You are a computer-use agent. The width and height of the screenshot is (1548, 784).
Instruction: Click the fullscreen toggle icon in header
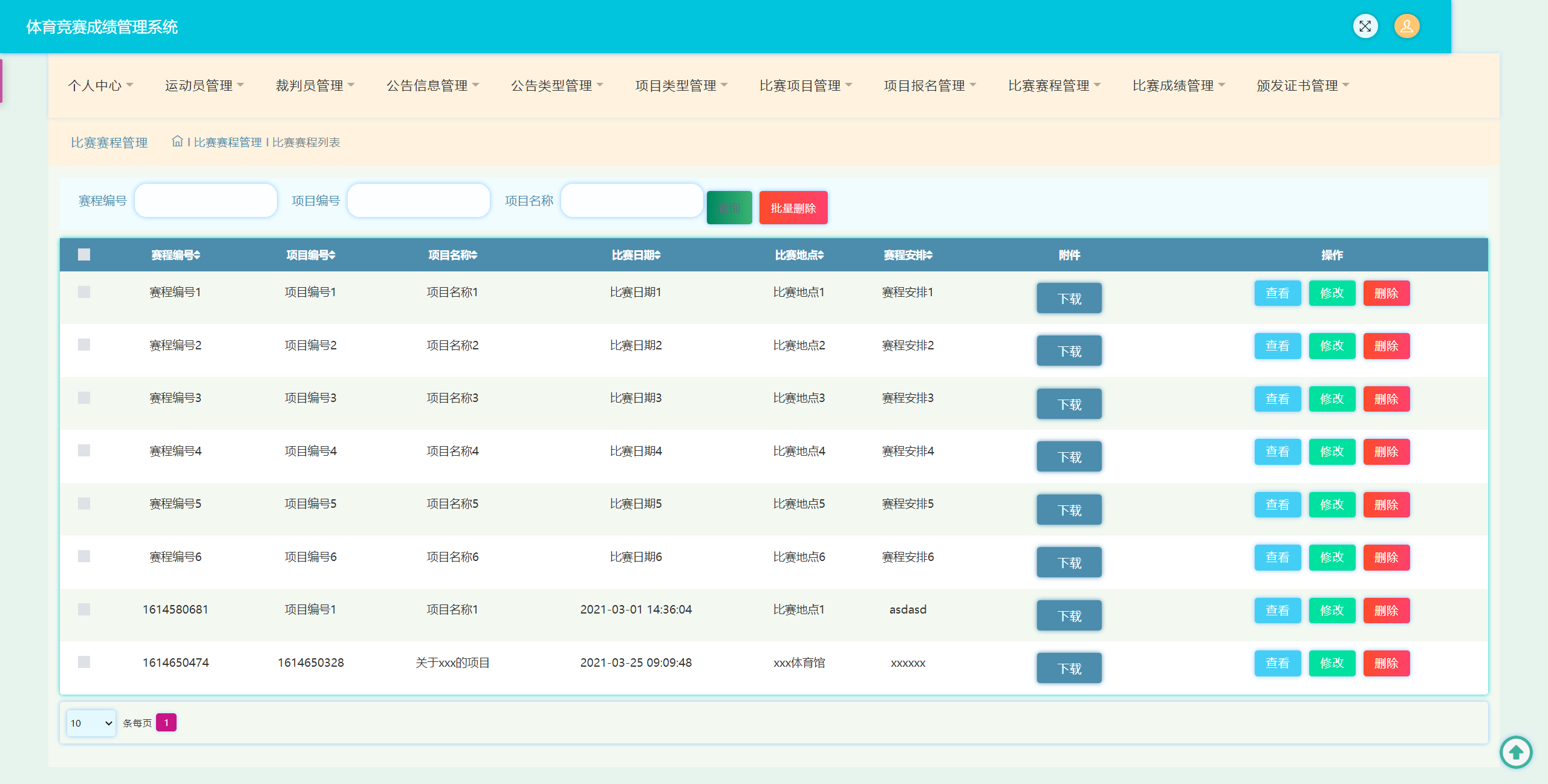1365,26
